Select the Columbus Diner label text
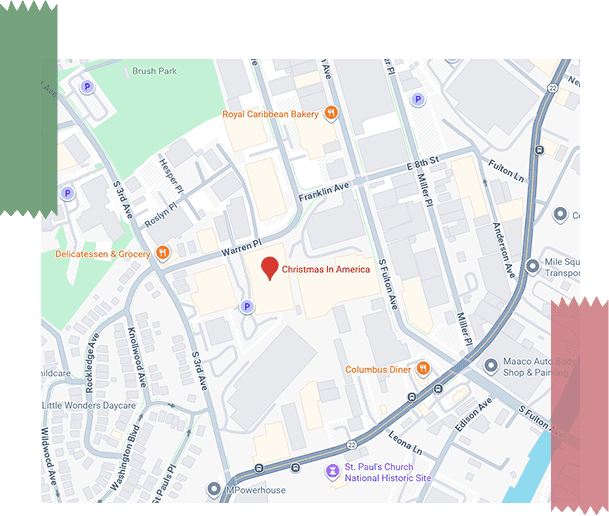Viewport: 609px width, 516px height. [378, 369]
